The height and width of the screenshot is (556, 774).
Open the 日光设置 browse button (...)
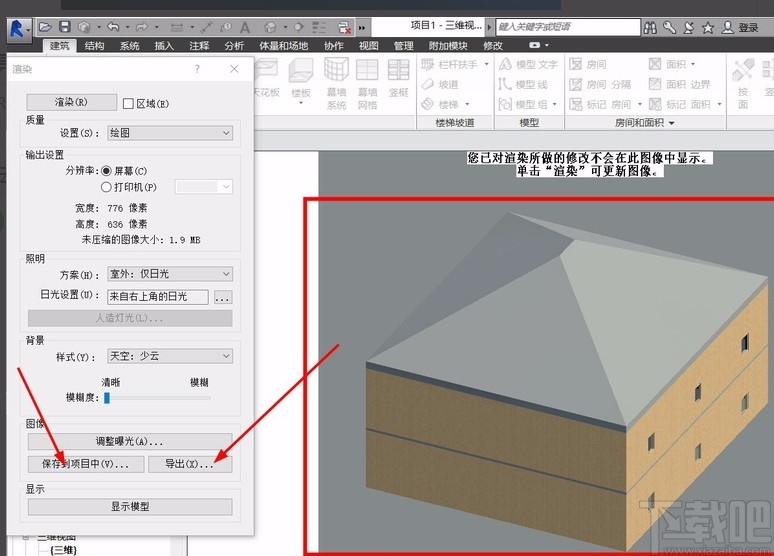(x=223, y=298)
